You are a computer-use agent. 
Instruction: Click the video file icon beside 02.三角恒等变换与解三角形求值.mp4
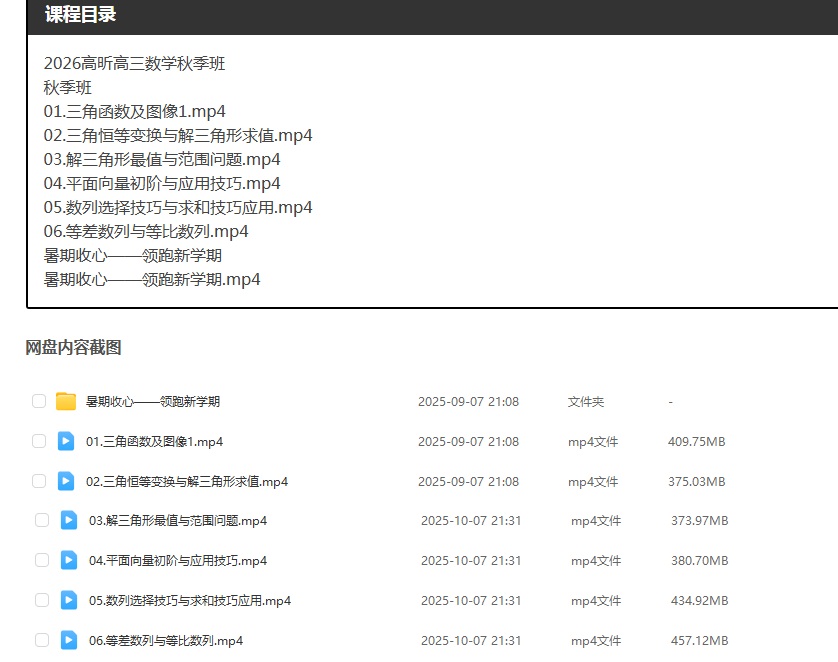click(x=66, y=481)
